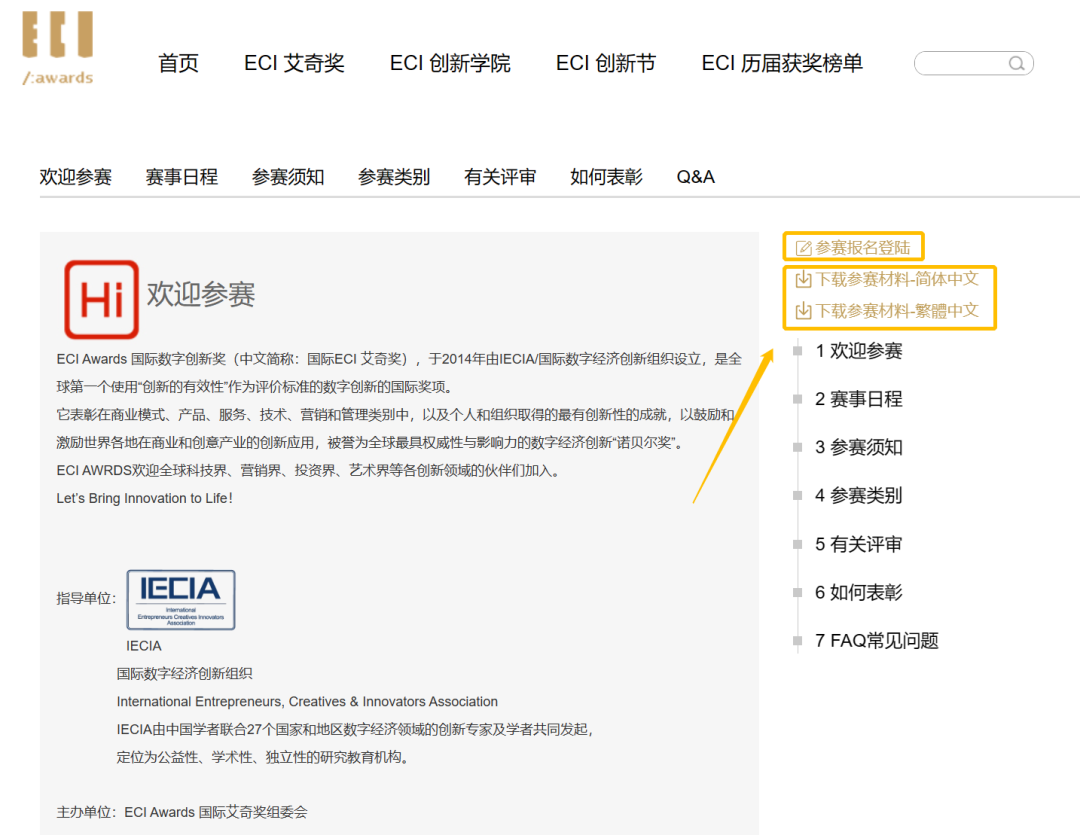
Task: Switch to the 参赛类别 tab
Action: pos(394,176)
